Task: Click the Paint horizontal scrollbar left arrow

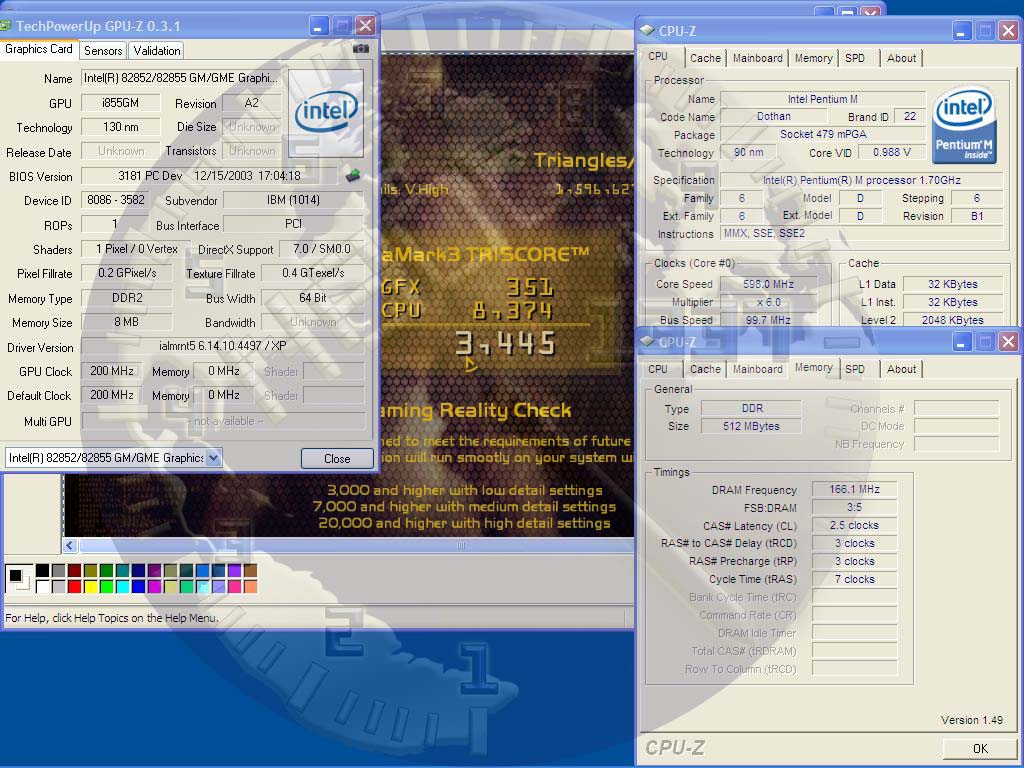Action: click(70, 545)
